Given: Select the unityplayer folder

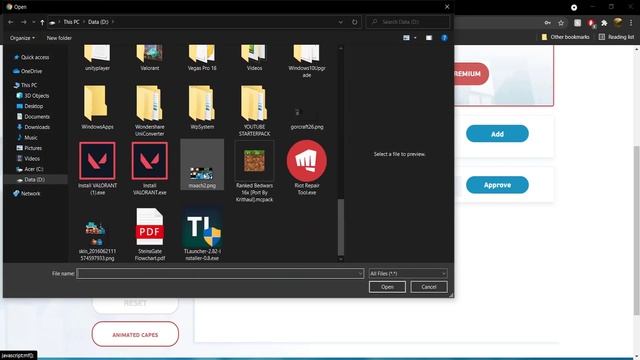Looking at the screenshot, I should pos(97,58).
